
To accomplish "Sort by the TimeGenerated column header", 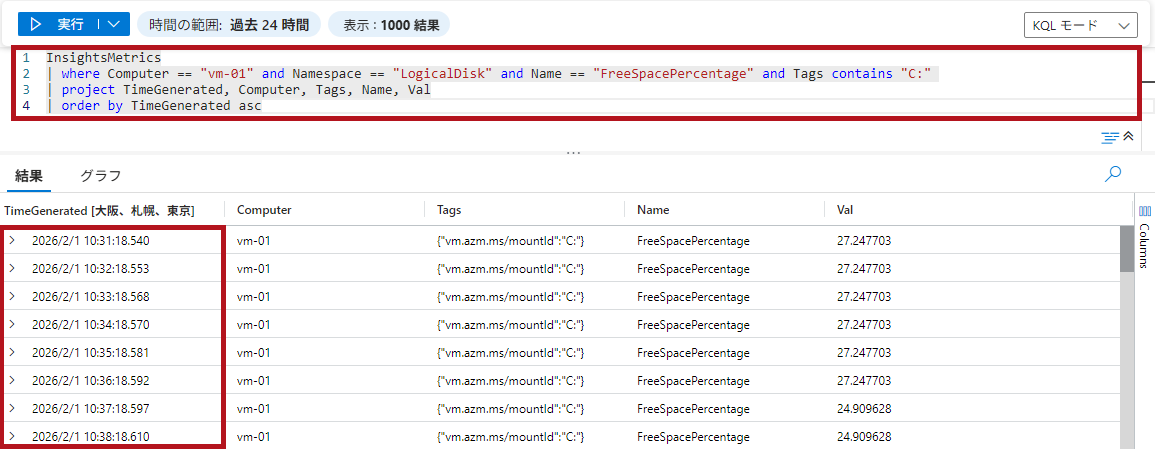I will [x=99, y=210].
